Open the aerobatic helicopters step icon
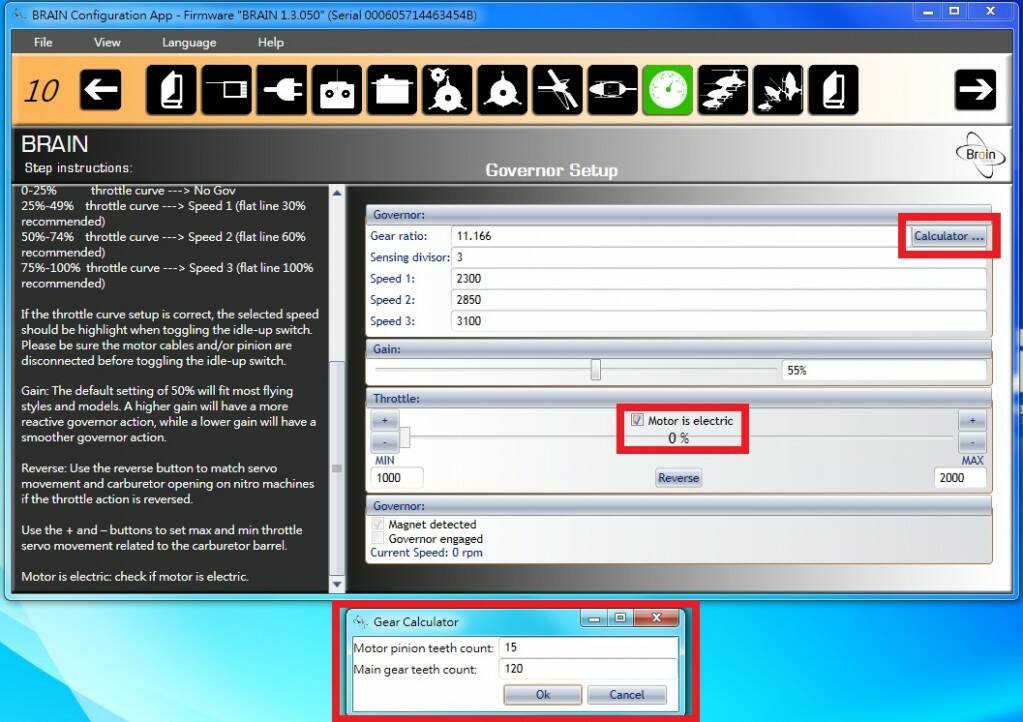 [x=778, y=90]
